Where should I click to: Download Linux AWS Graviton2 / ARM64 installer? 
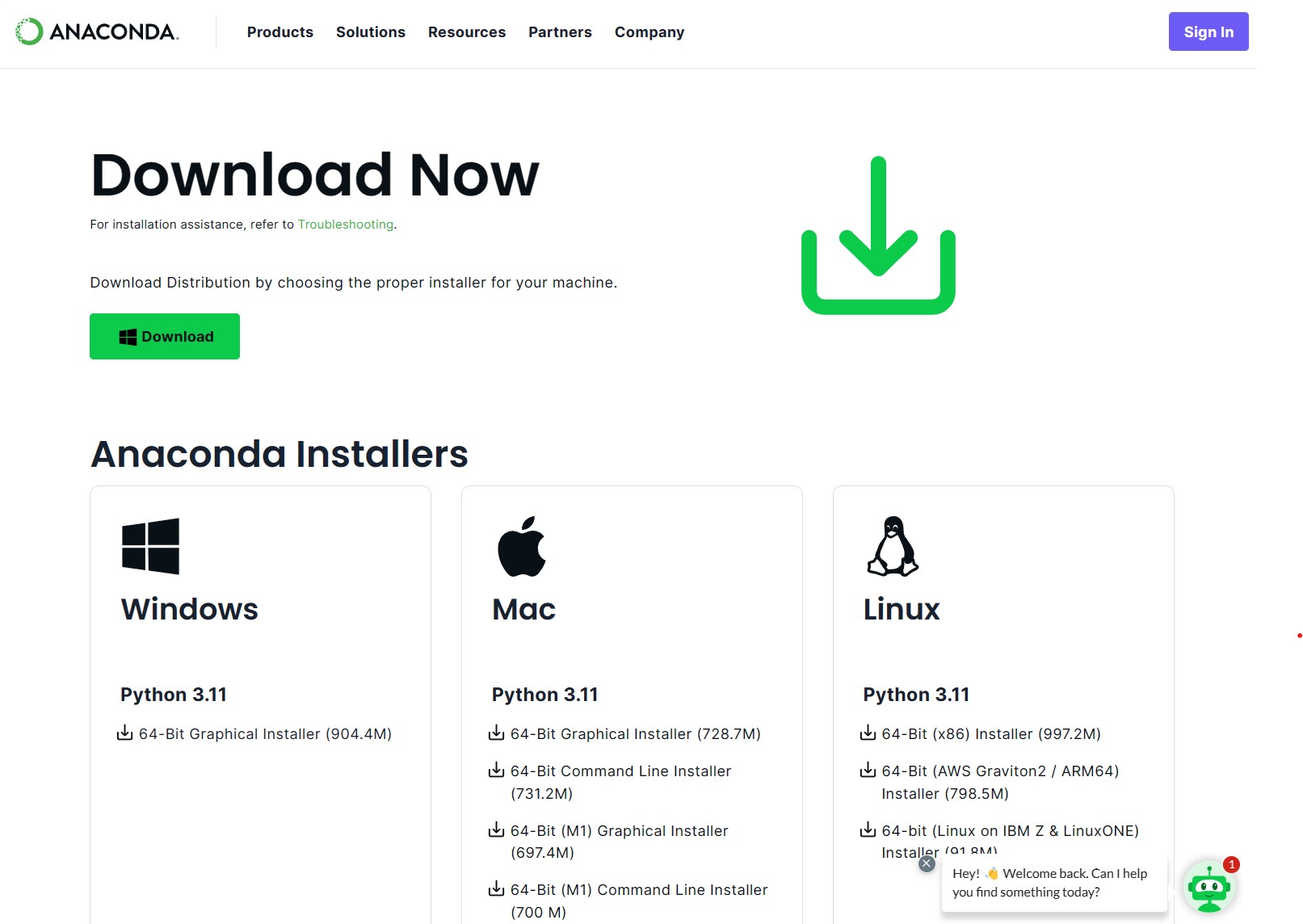(x=999, y=771)
